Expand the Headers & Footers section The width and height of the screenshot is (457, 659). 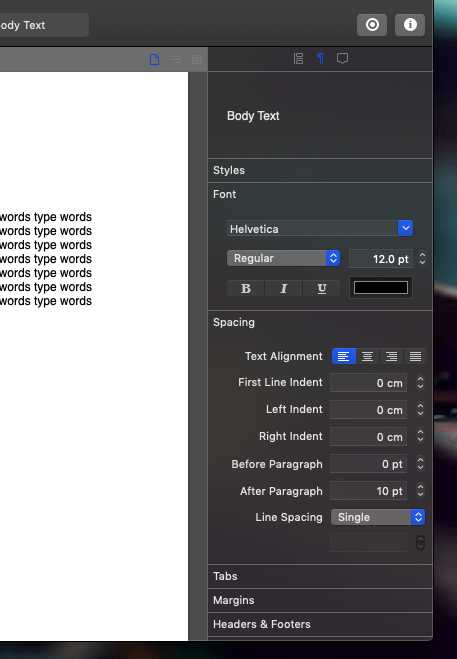(320, 624)
